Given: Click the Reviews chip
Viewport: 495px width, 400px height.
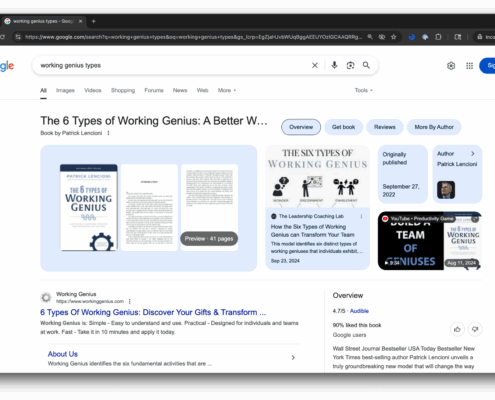Looking at the screenshot, I should (385, 127).
